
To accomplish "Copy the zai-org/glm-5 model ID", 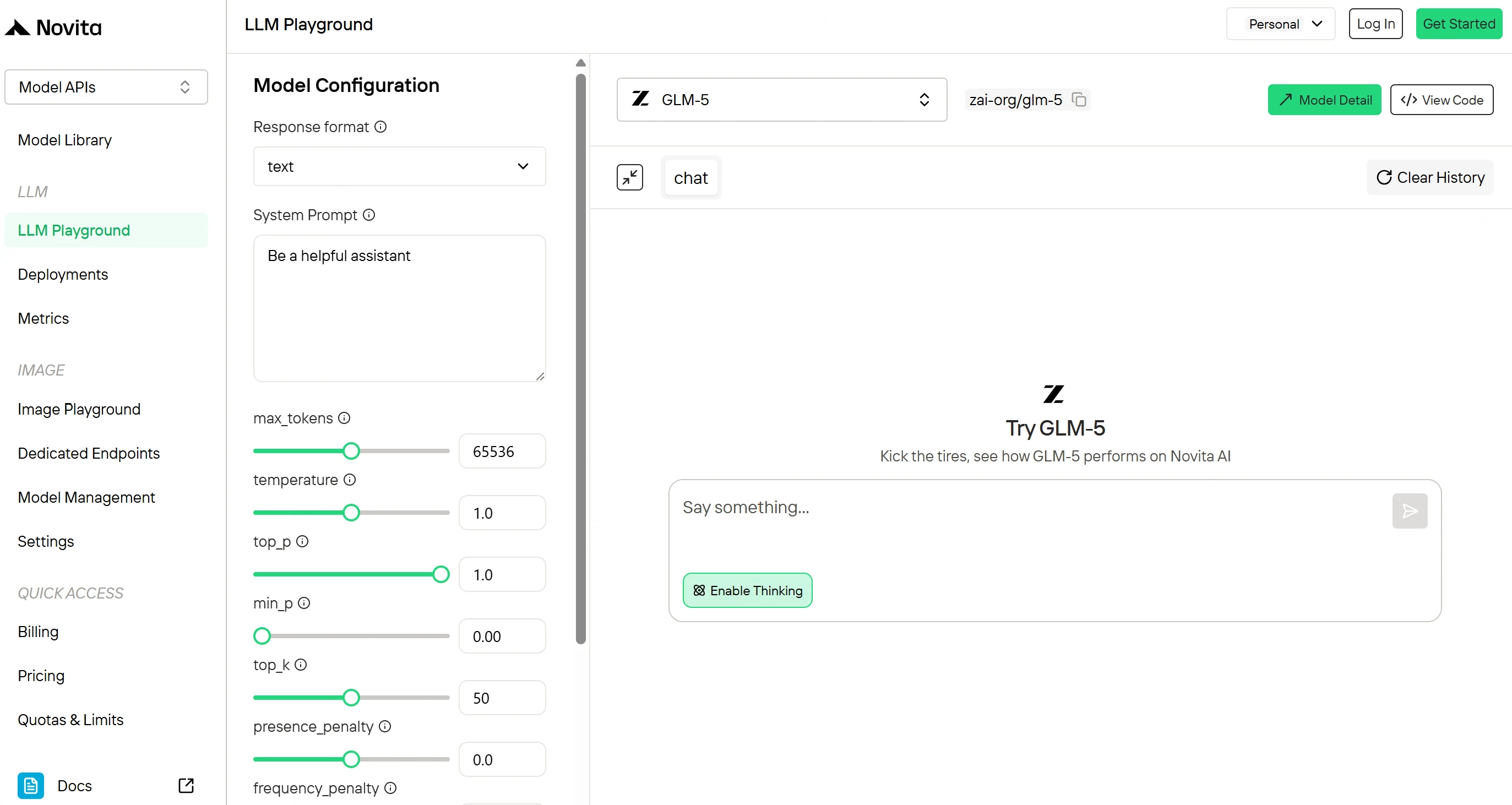I will [x=1079, y=99].
